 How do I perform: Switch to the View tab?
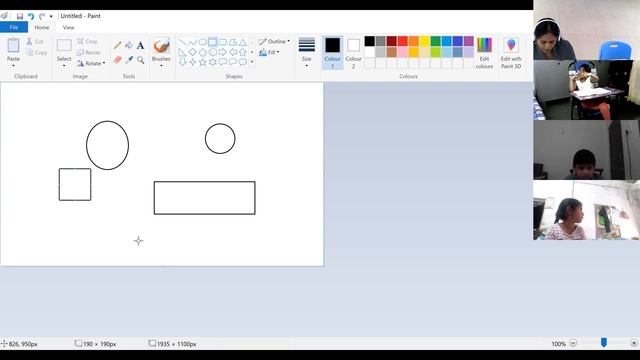[69, 27]
